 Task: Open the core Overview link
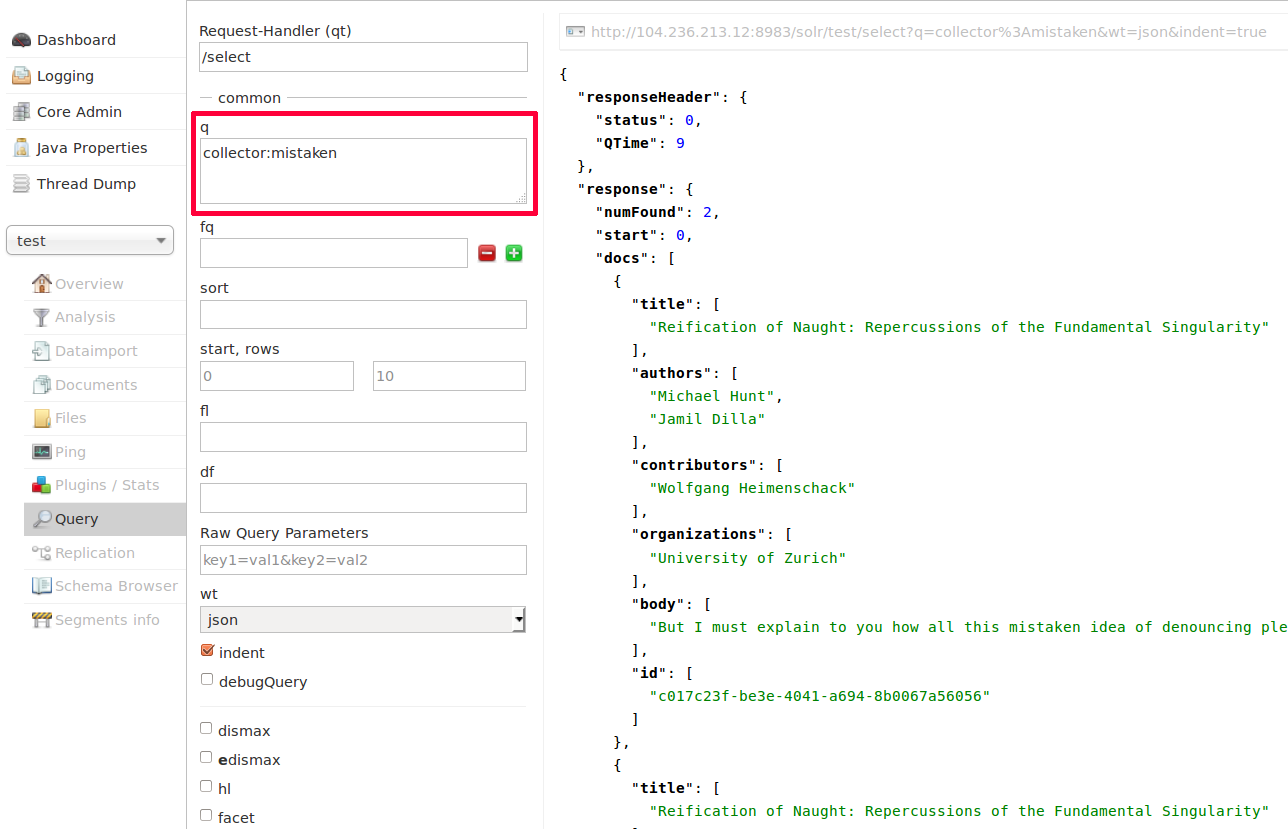[x=89, y=284]
